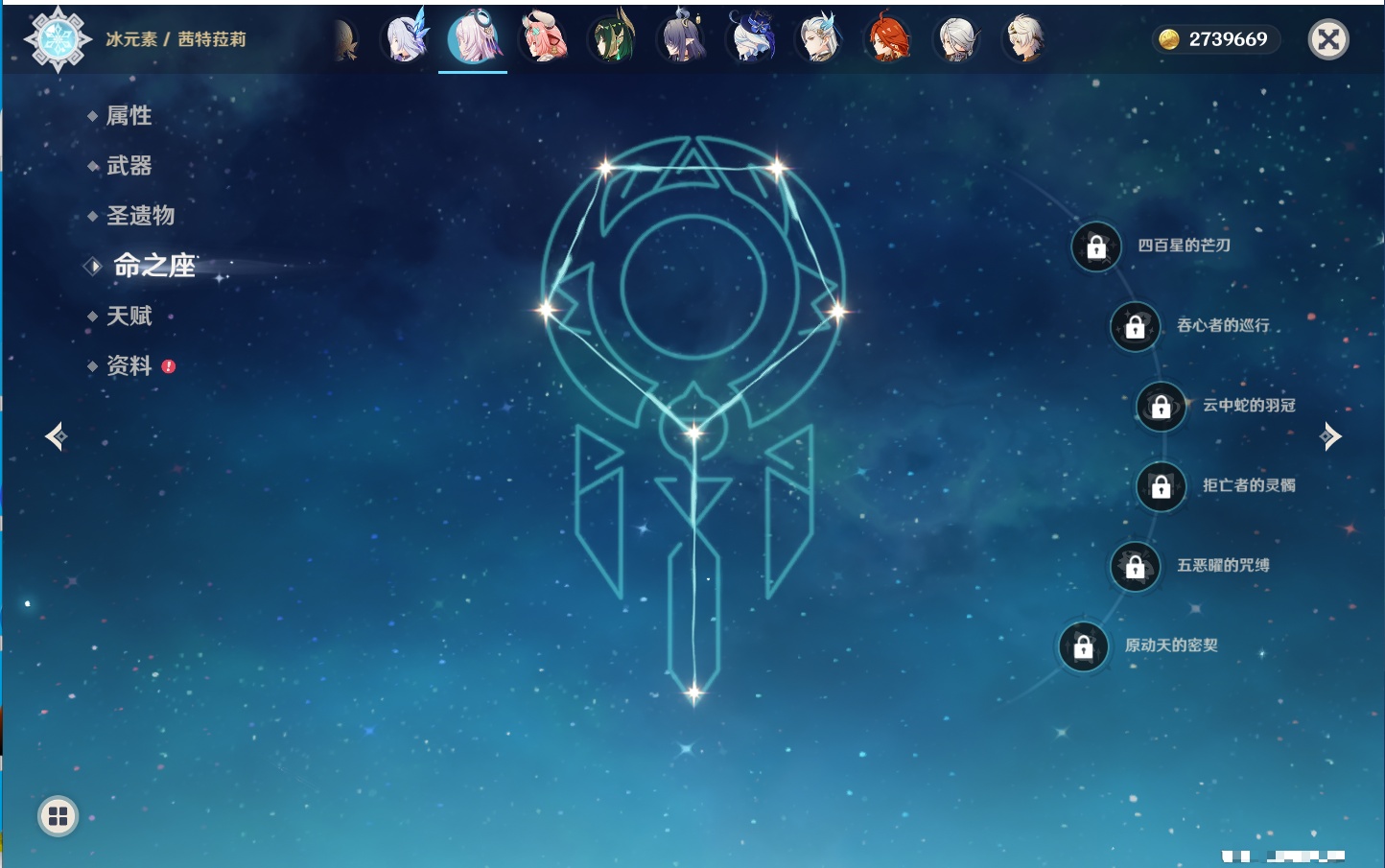Select the silver-haired portrait with blue horns
This screenshot has width=1385, height=868.
click(820, 38)
